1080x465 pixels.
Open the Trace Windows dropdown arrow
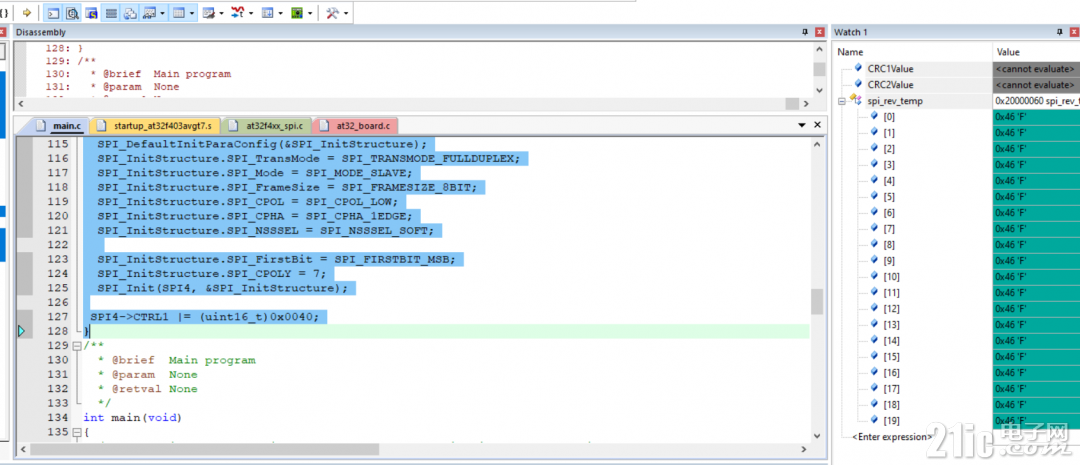pos(281,12)
